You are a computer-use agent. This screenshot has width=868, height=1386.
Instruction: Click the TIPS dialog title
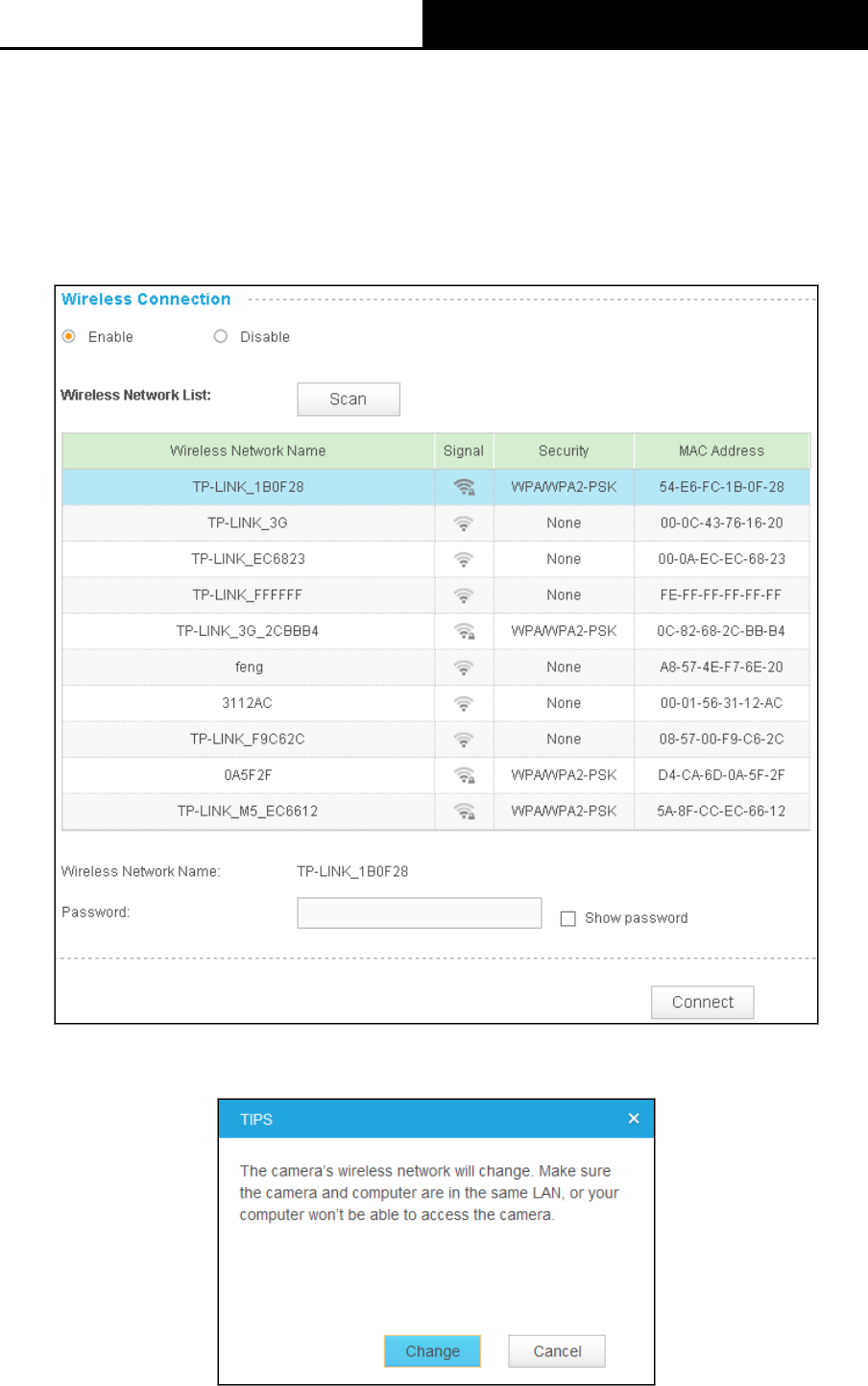tap(256, 1119)
